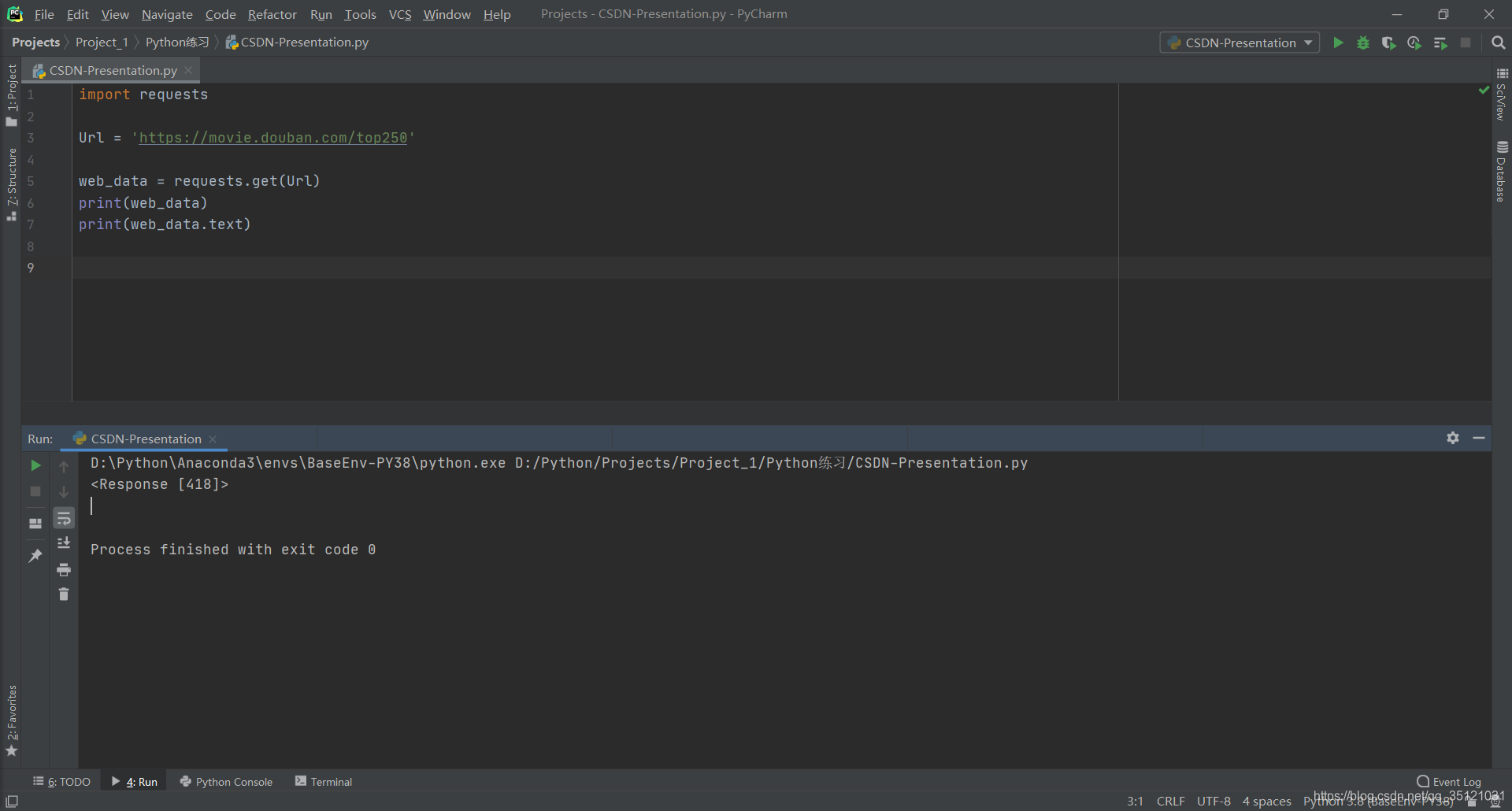Open the Python Console tab
1512x811 pixels.
226,782
